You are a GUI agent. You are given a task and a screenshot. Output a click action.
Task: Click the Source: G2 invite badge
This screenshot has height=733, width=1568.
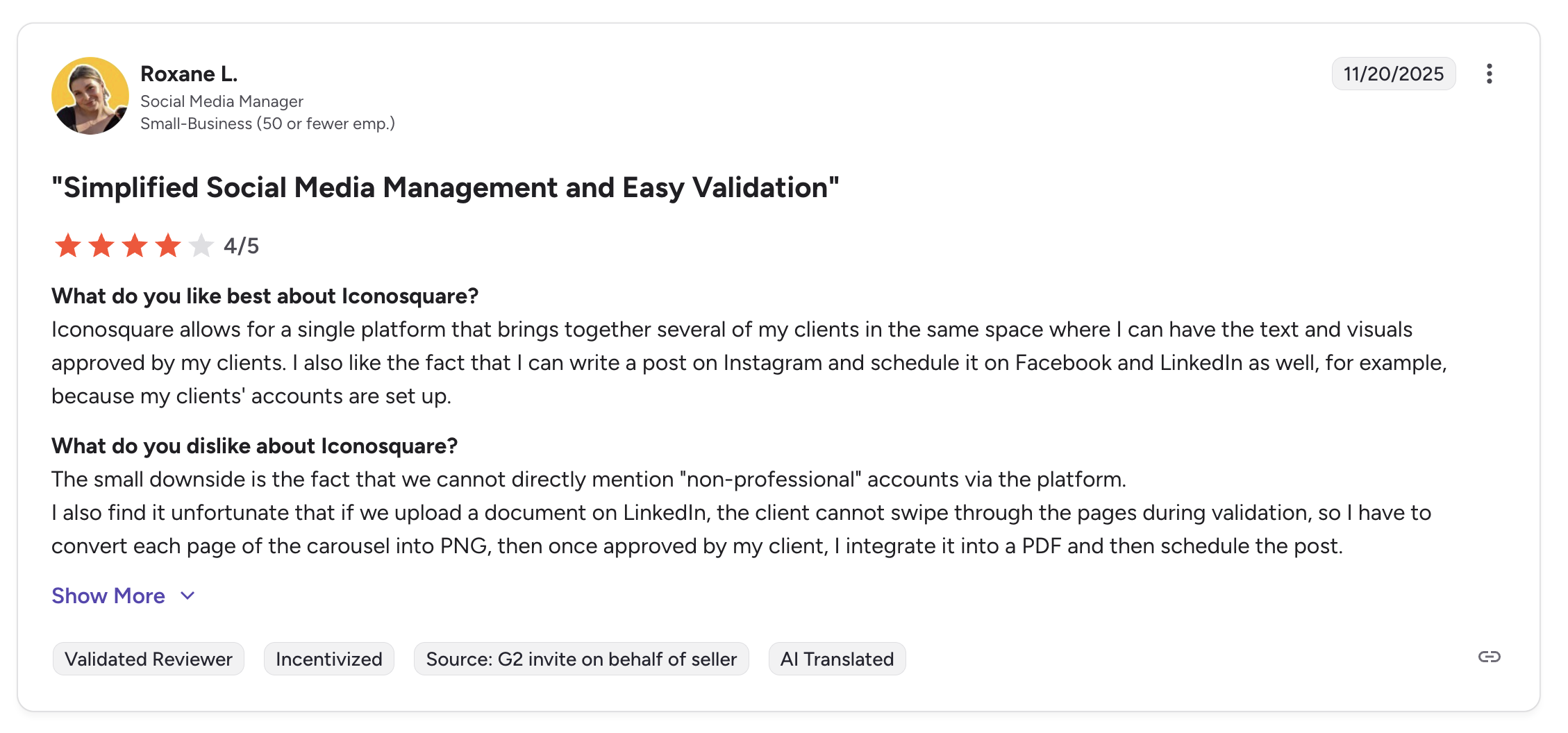pyautogui.click(x=581, y=658)
